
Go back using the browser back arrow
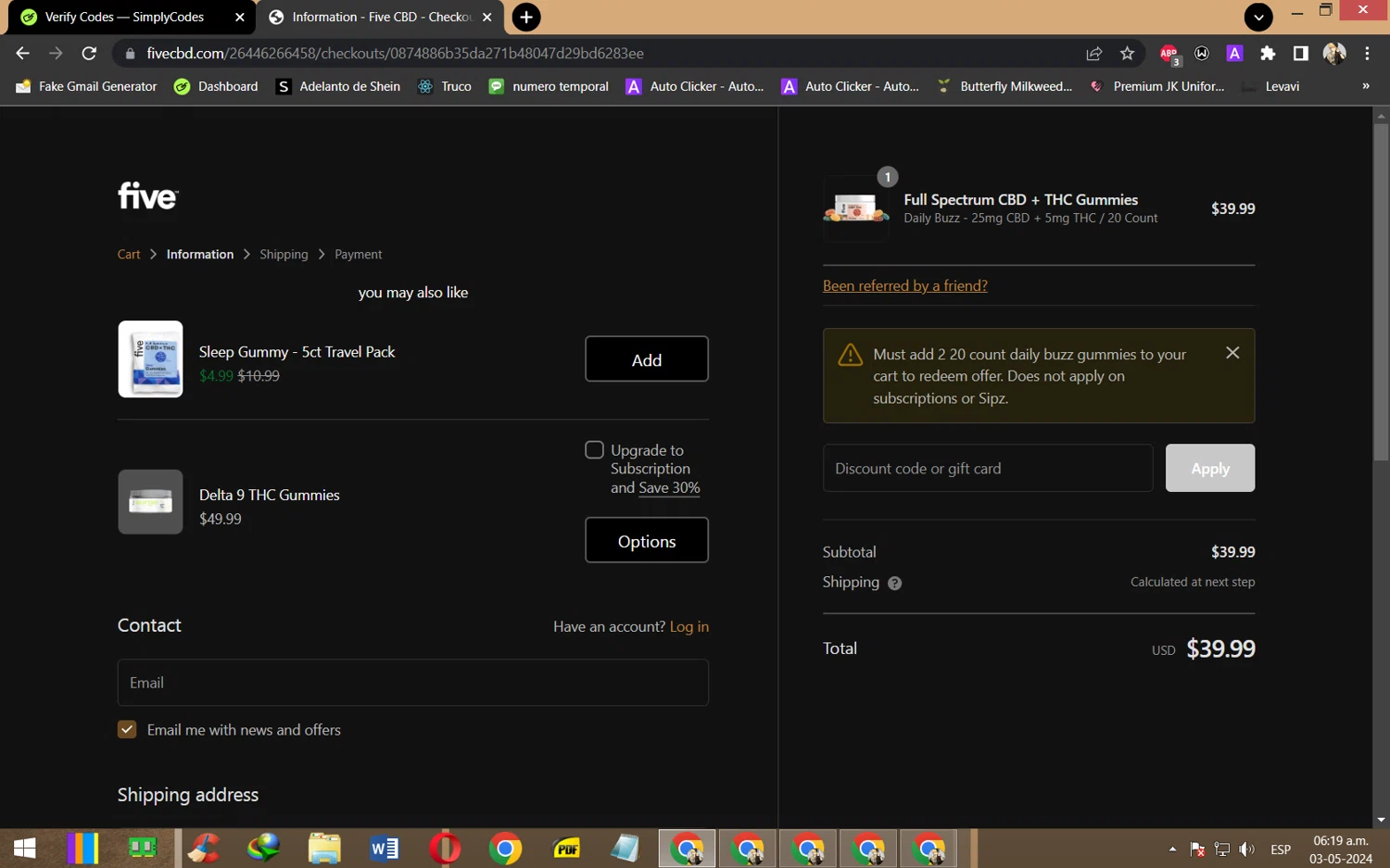[x=23, y=54]
